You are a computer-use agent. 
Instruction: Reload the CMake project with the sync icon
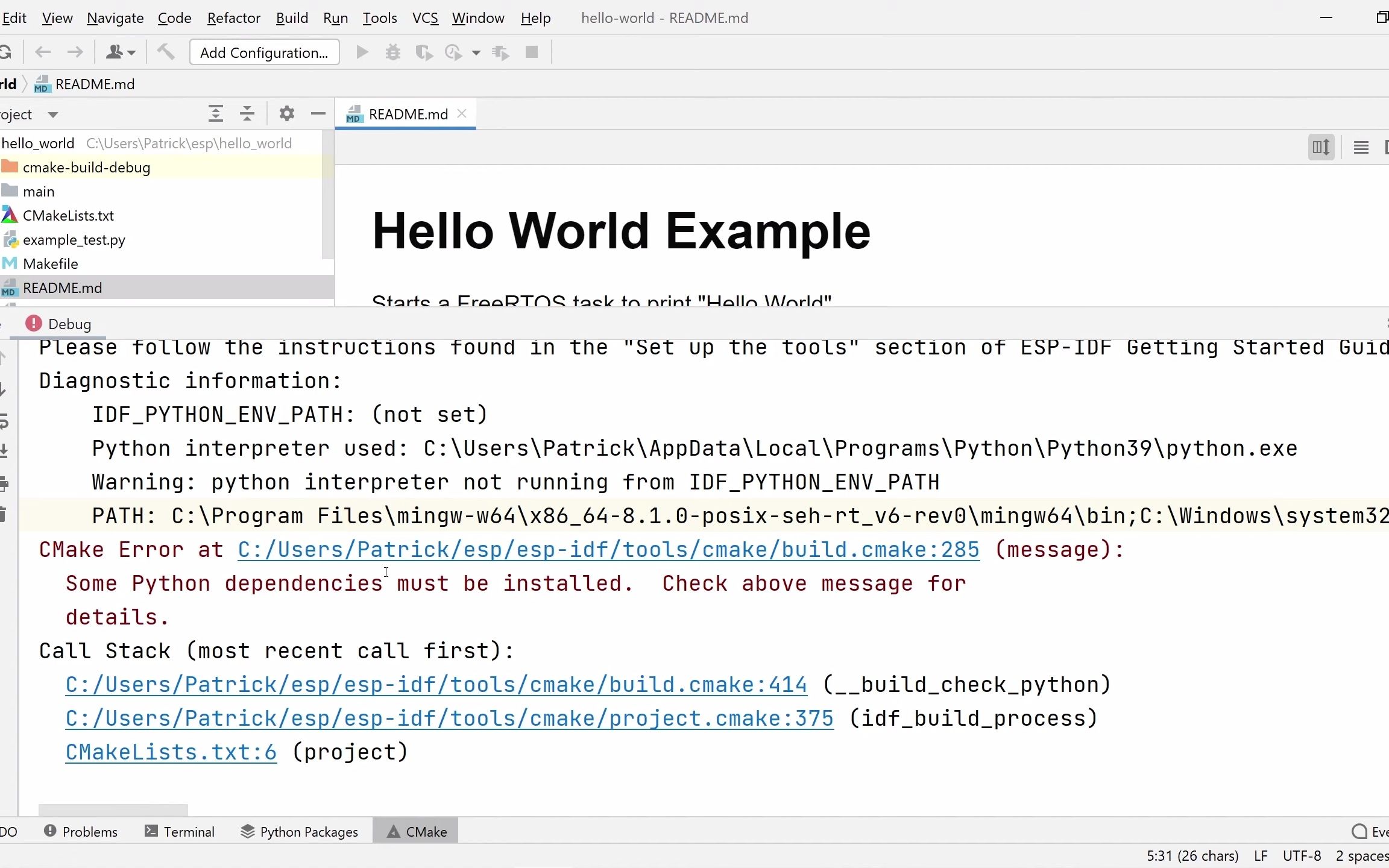pyautogui.click(x=7, y=52)
